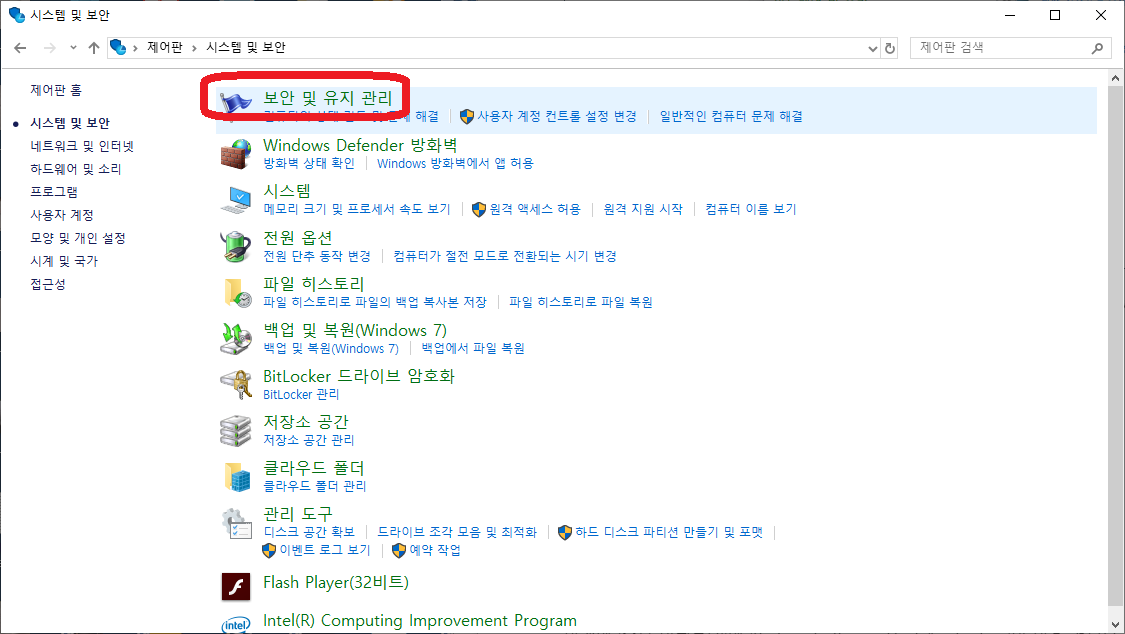
Task: Click 하드 디스크 파티션 만들기 및 포맷
Action: click(x=669, y=532)
